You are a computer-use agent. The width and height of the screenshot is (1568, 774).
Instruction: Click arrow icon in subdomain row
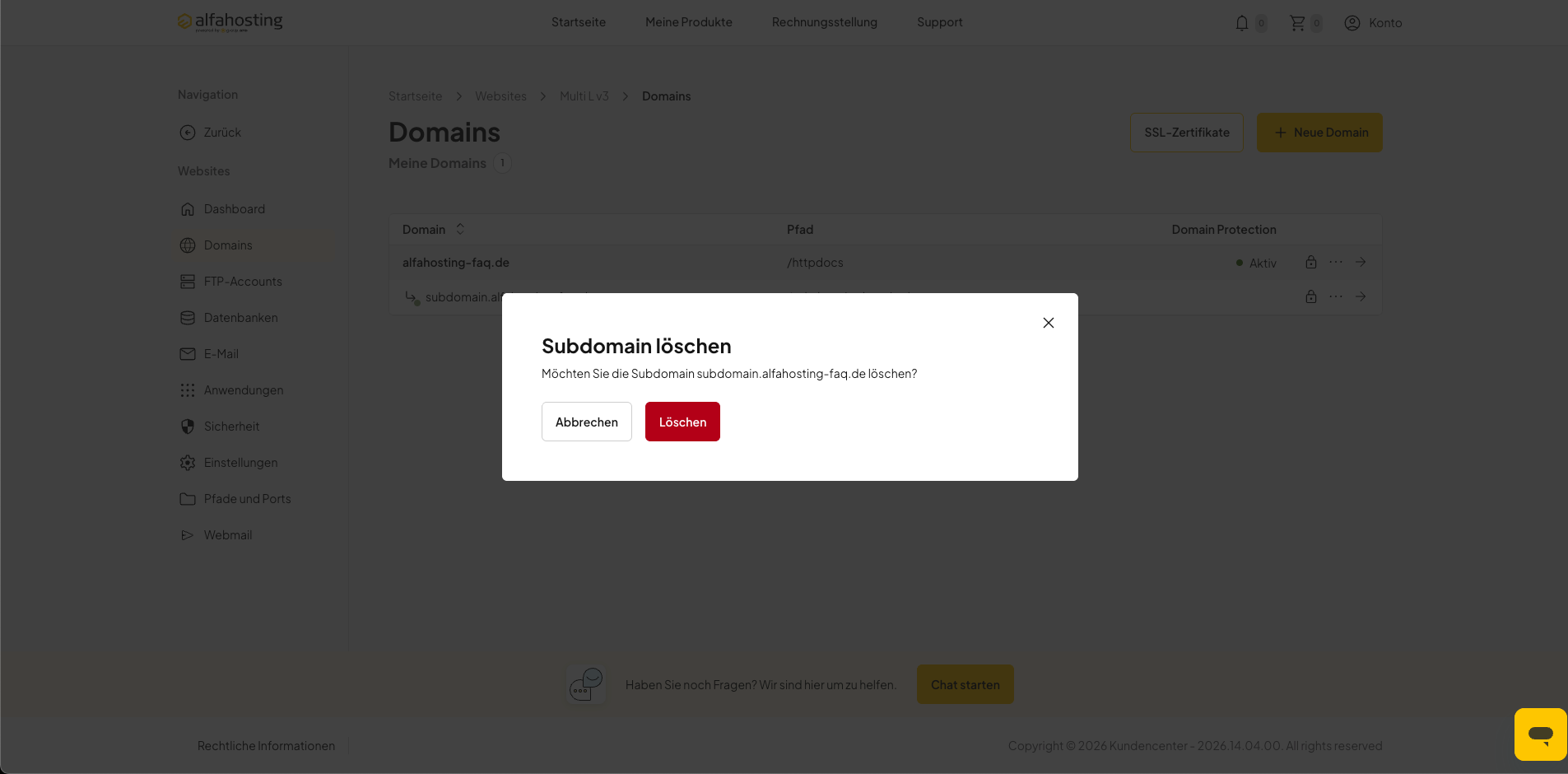pos(1361,296)
